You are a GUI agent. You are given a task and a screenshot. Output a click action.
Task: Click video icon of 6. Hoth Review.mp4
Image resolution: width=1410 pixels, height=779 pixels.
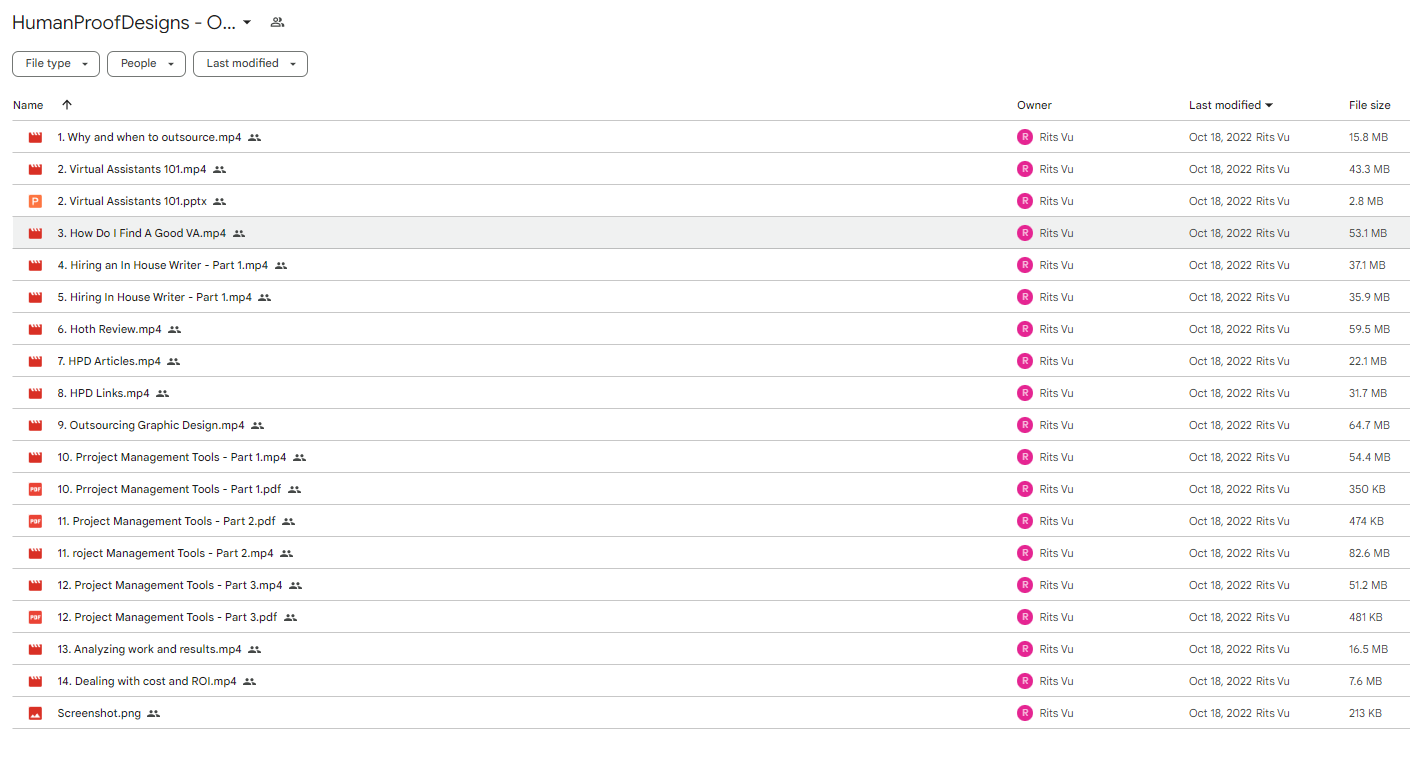(35, 329)
